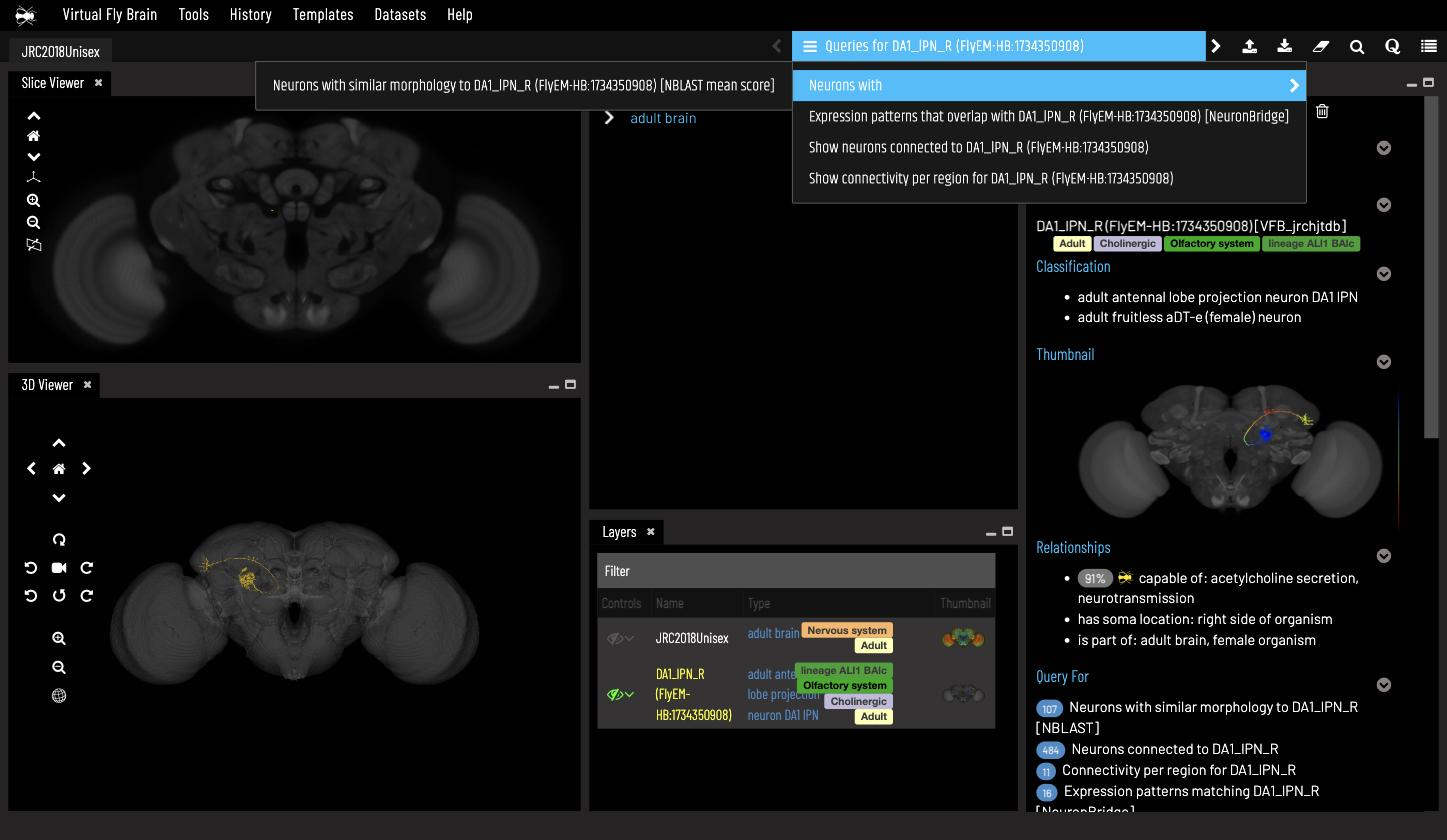This screenshot has height=840, width=1447.
Task: Click the JRC2018Unisex layer thumbnail
Action: (x=963, y=638)
